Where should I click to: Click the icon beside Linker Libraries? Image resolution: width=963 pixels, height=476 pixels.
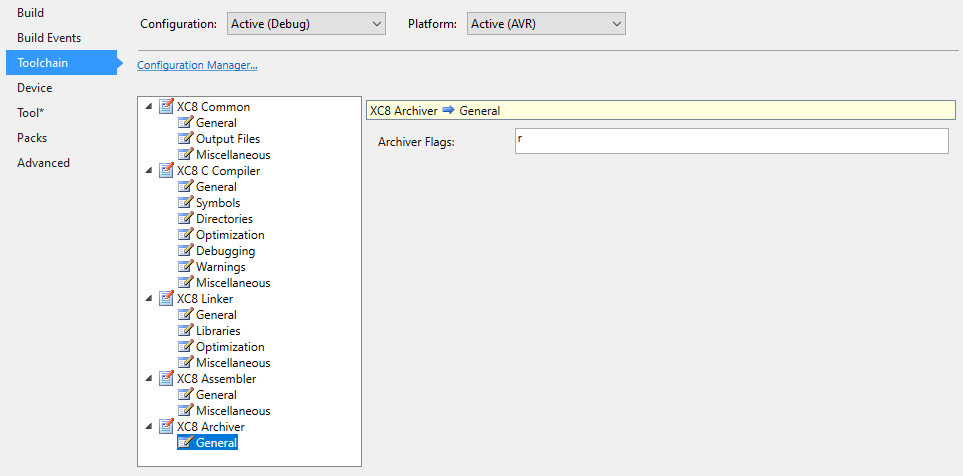185,330
